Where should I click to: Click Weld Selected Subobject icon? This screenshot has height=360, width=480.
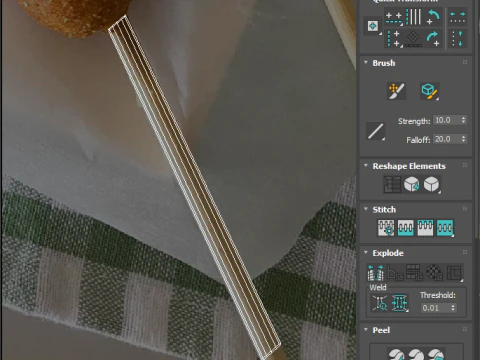(x=399, y=303)
